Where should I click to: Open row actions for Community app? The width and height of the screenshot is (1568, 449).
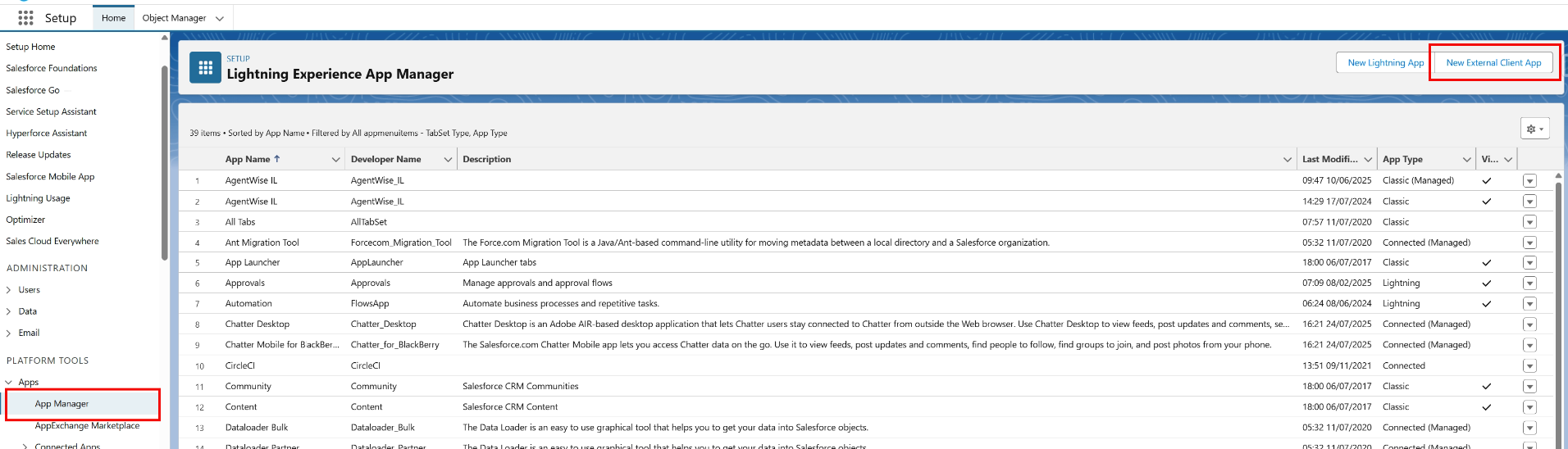tap(1529, 387)
